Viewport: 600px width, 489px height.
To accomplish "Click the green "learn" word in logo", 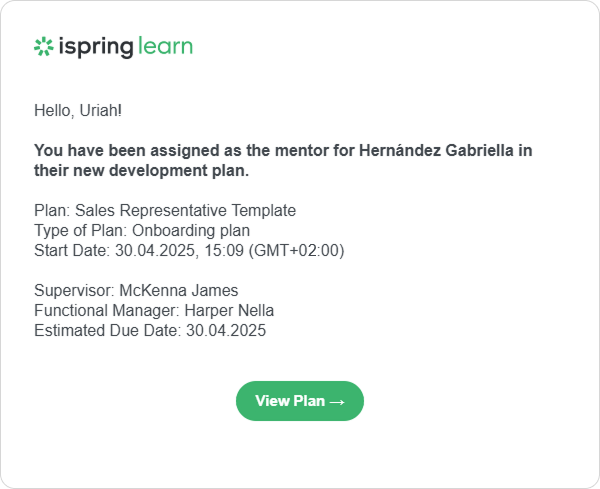I will tap(165, 46).
